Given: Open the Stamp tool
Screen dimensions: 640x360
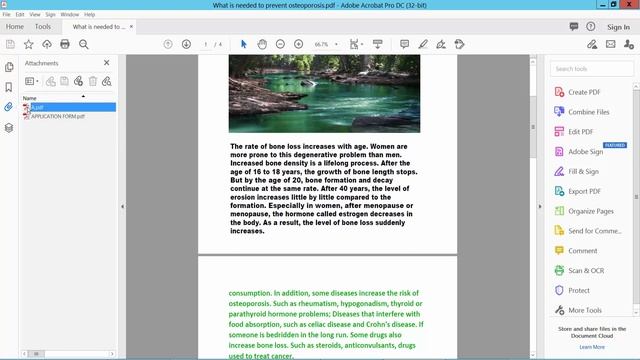Looking at the screenshot, I should 459,44.
